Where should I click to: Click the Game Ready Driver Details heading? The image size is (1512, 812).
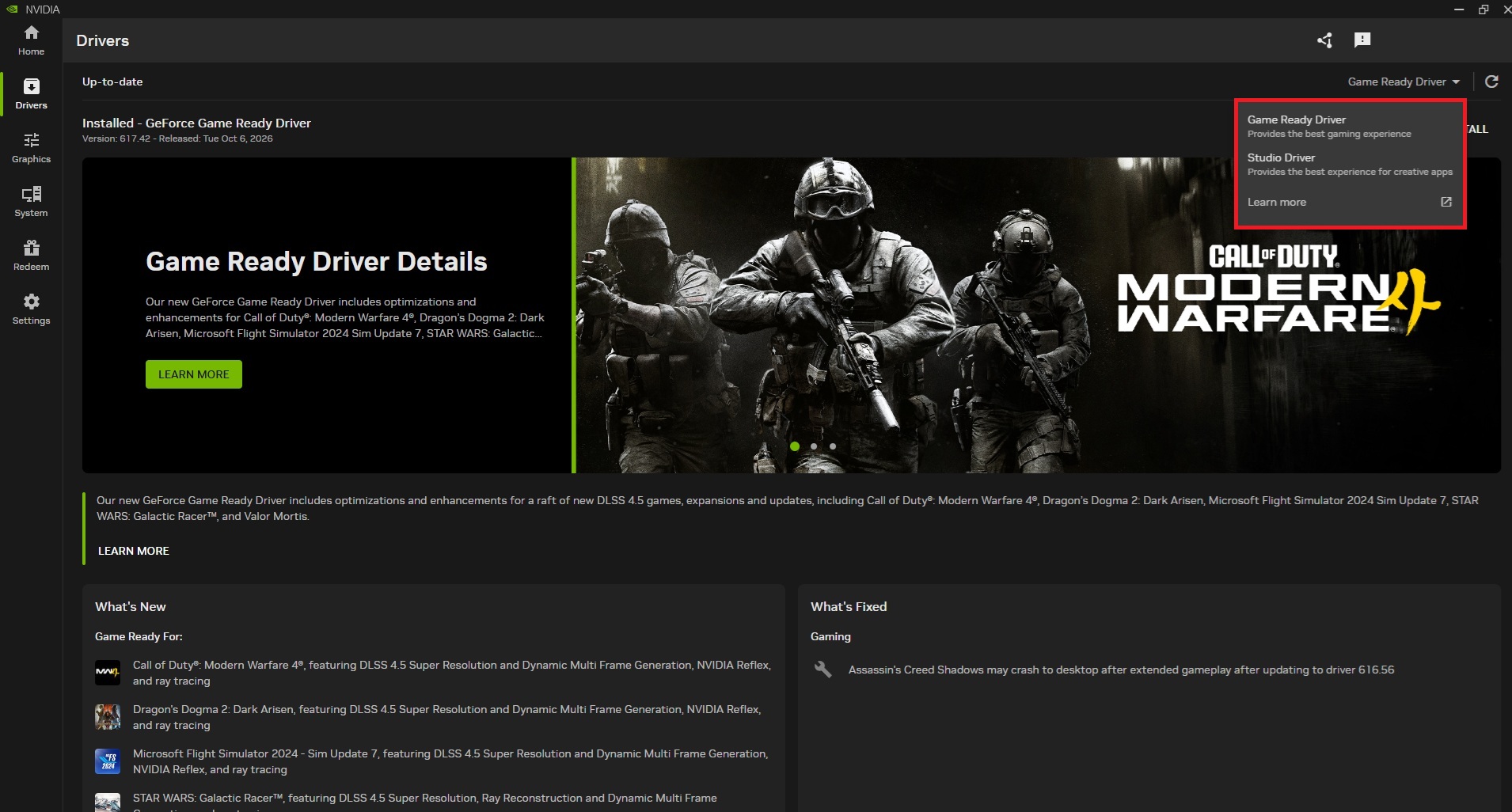click(317, 261)
